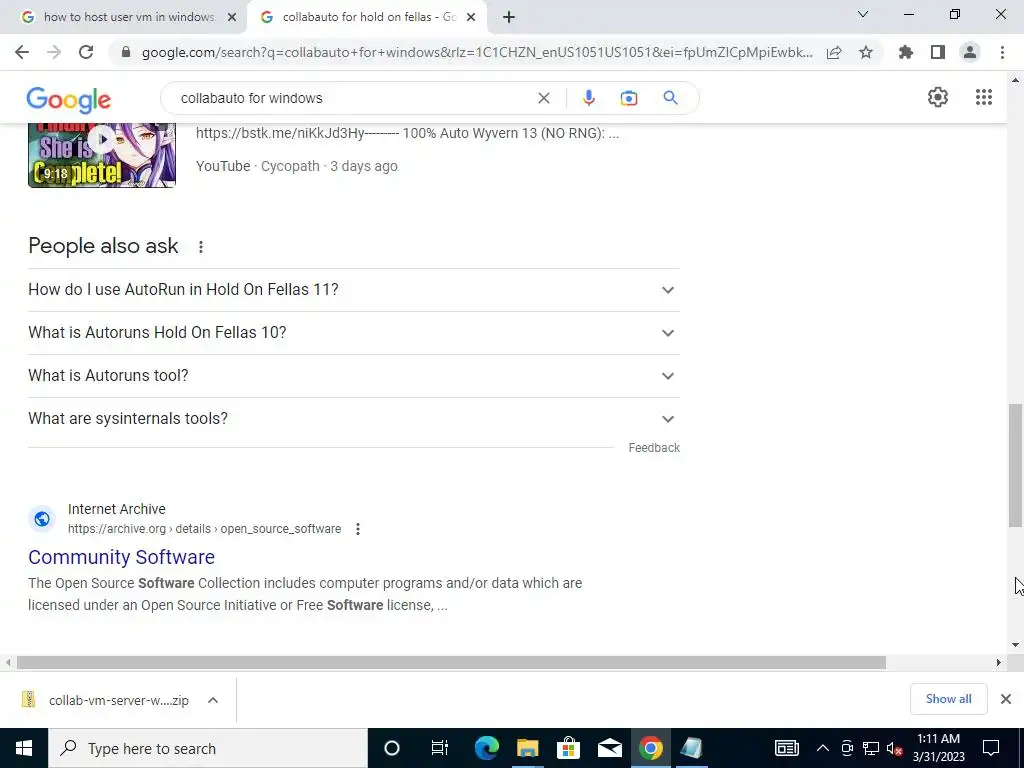Open the Windows Start menu

point(24,748)
